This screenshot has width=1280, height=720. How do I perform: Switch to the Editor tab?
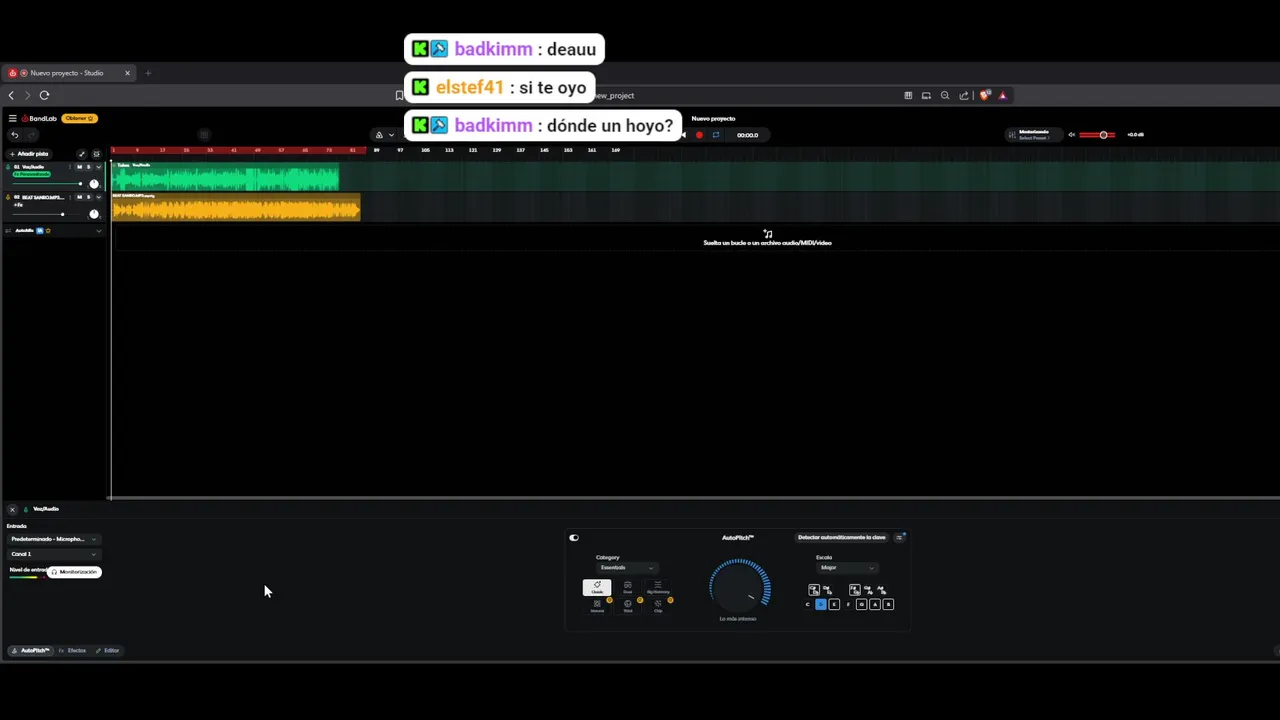pyautogui.click(x=107, y=651)
